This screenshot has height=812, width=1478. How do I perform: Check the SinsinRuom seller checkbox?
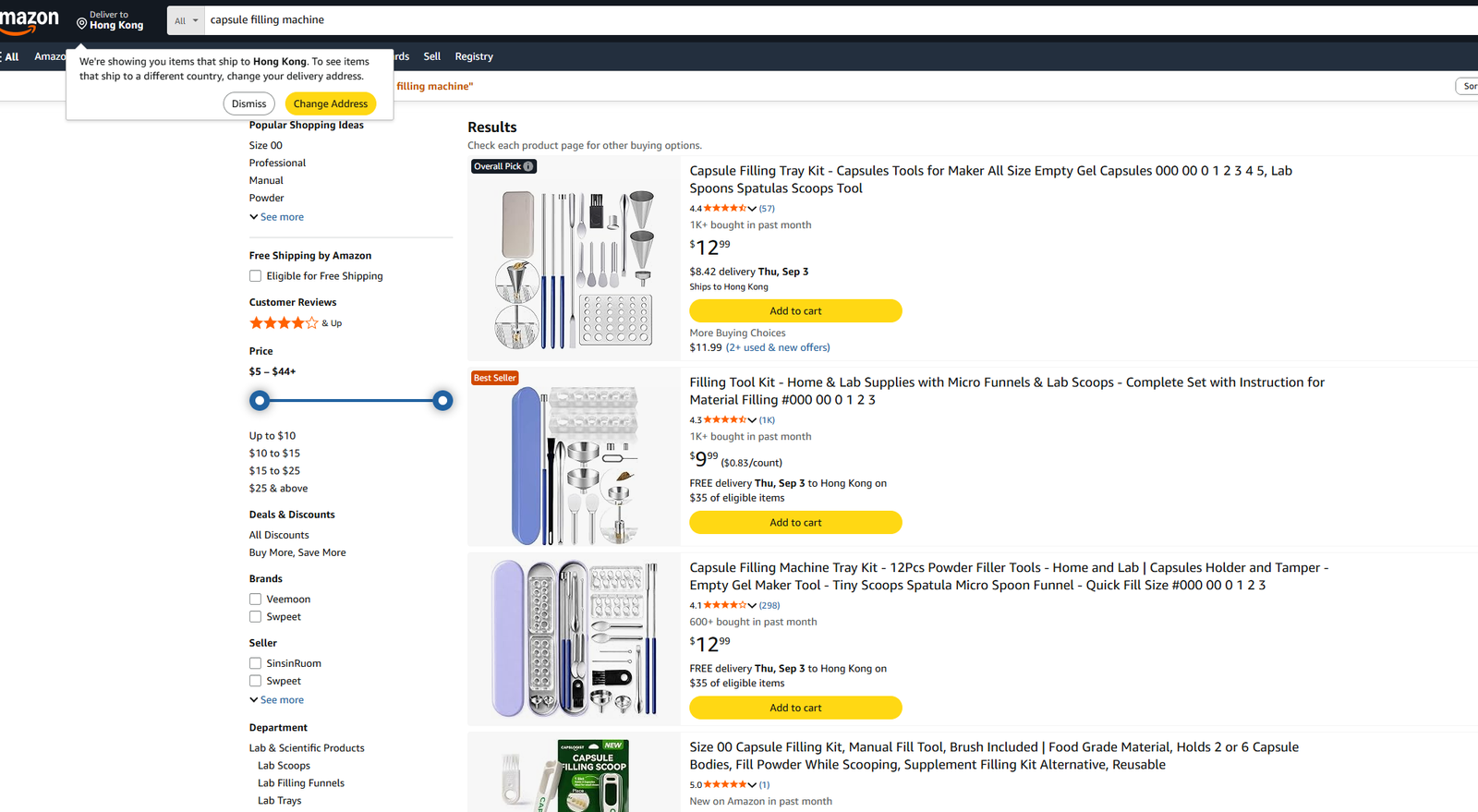tap(255, 663)
